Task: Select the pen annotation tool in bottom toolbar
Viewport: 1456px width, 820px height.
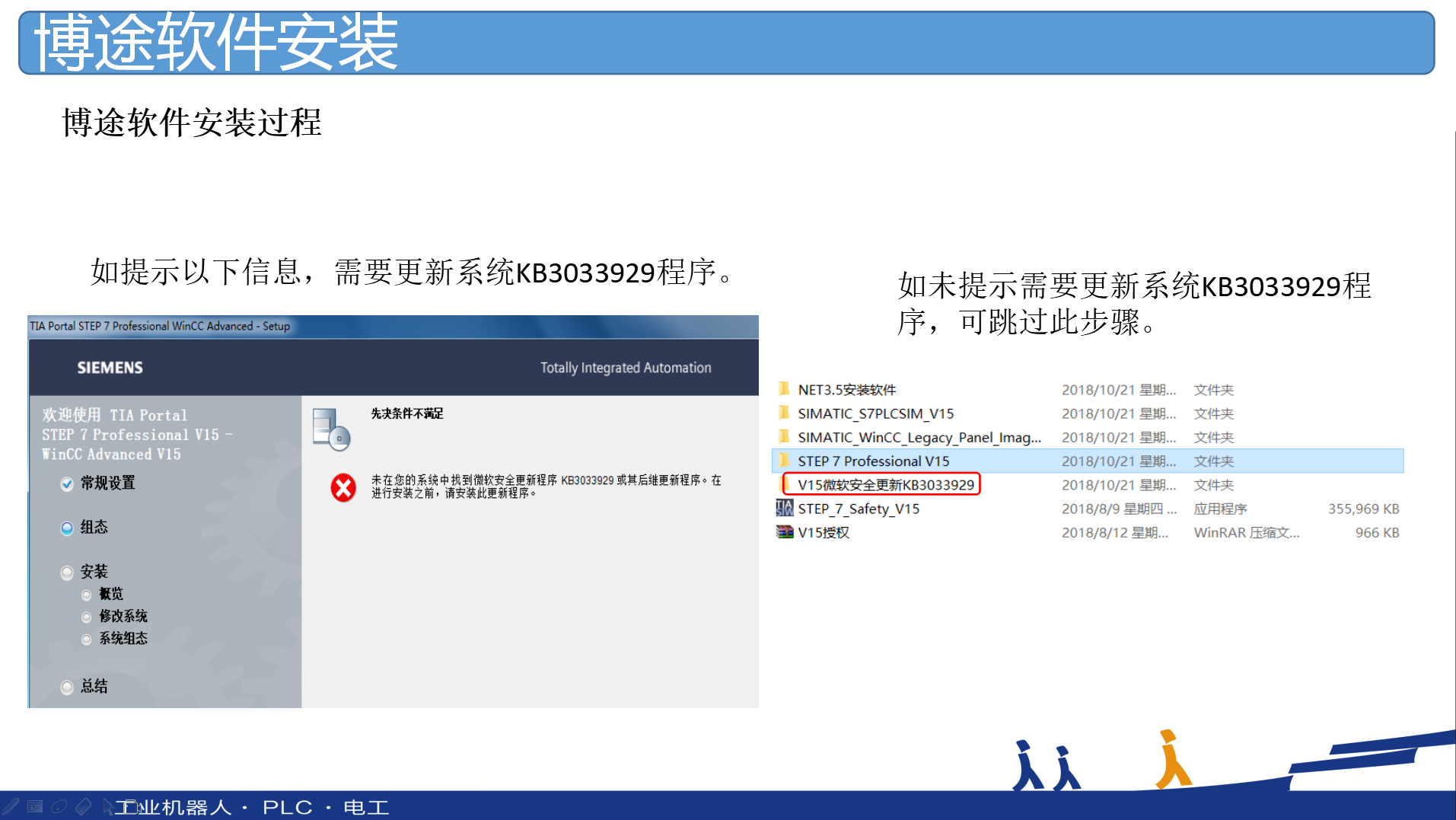Action: pos(11,806)
